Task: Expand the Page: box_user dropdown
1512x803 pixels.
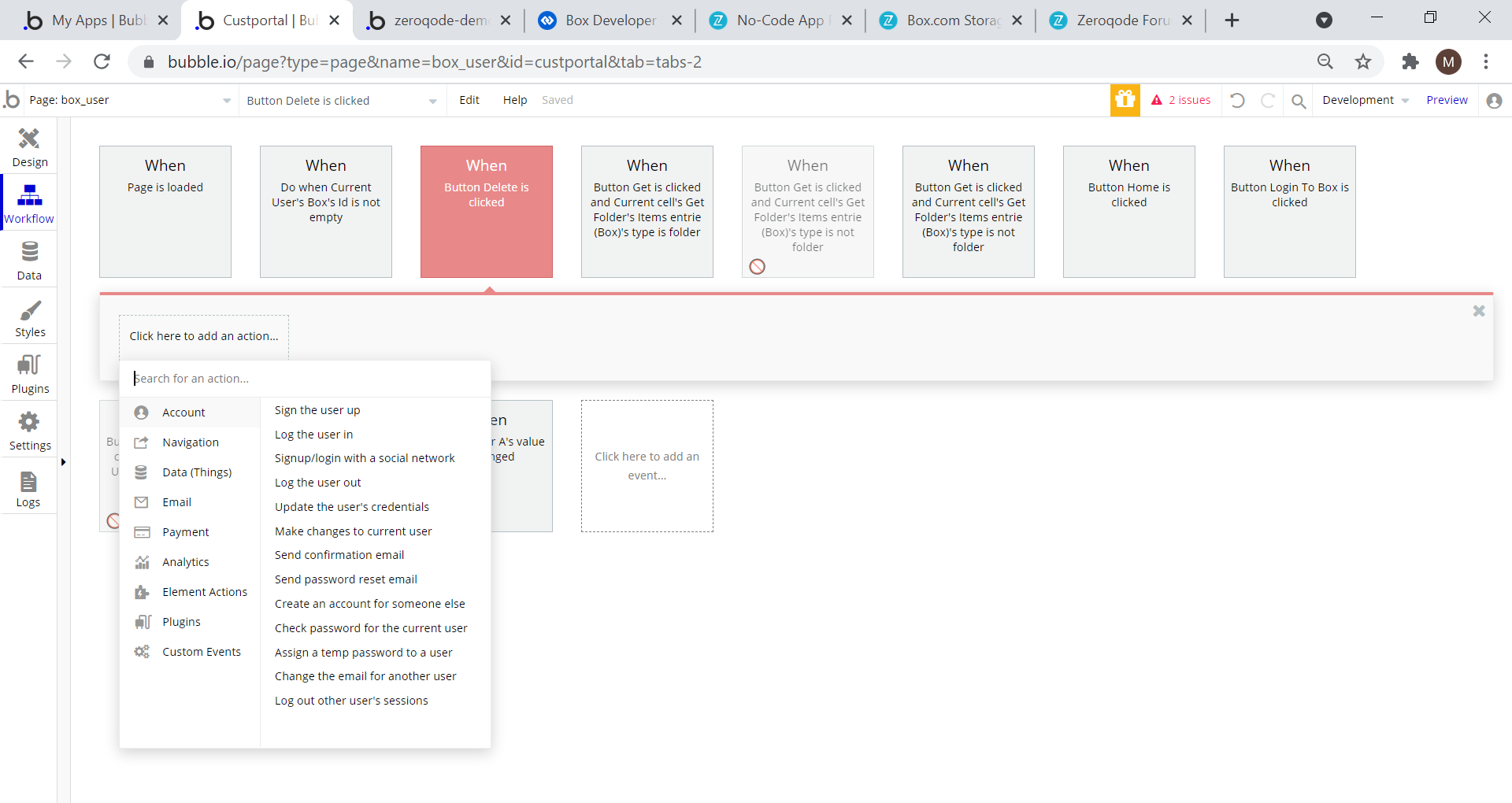Action: 227,101
